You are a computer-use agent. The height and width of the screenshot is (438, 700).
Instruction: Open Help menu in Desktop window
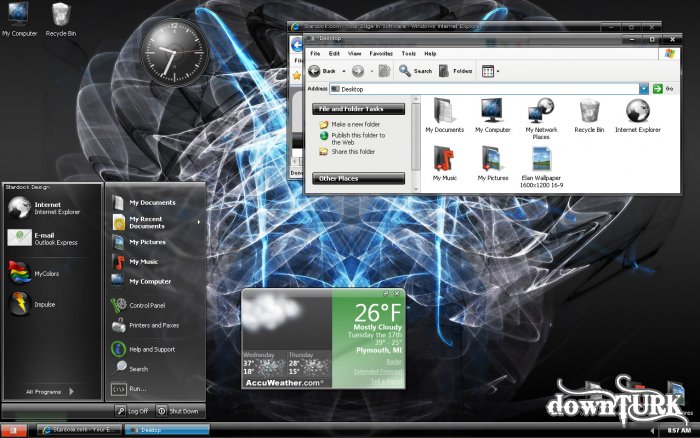pyautogui.click(x=430, y=54)
